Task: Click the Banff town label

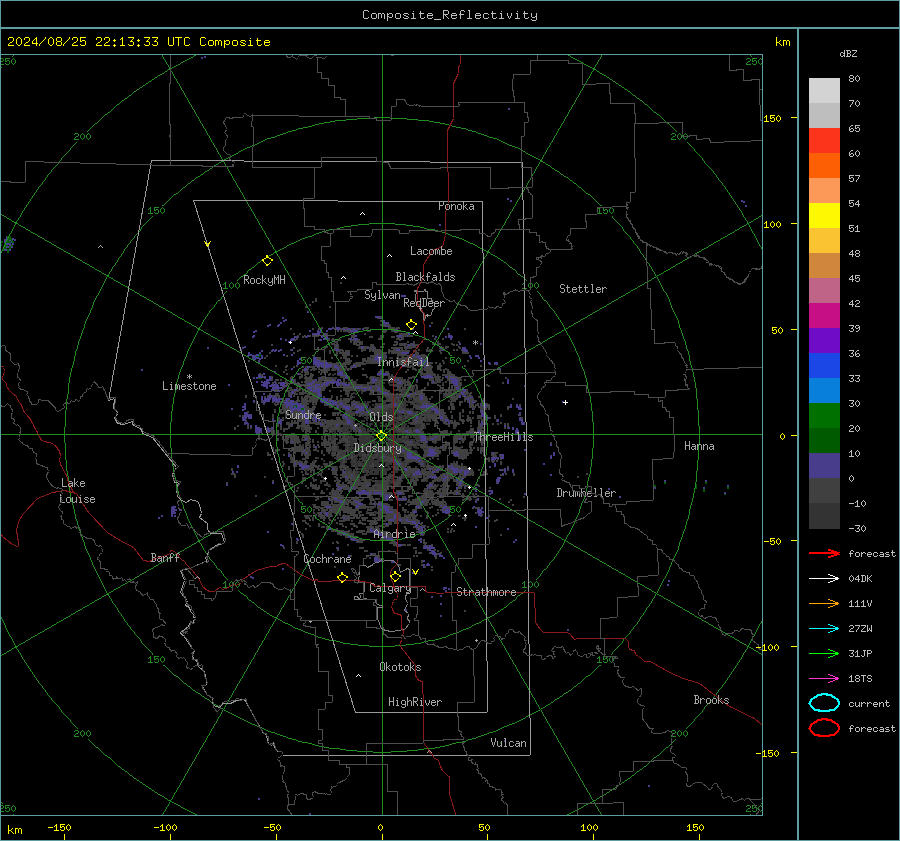Action: [165, 558]
